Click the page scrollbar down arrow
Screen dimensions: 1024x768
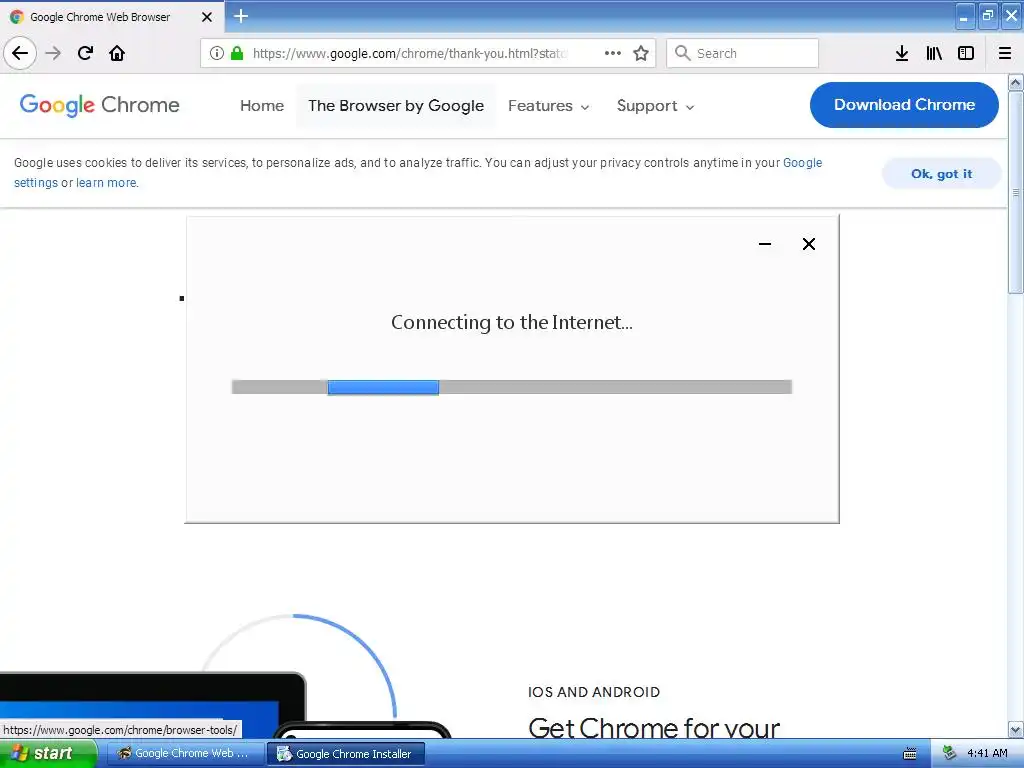click(1016, 729)
